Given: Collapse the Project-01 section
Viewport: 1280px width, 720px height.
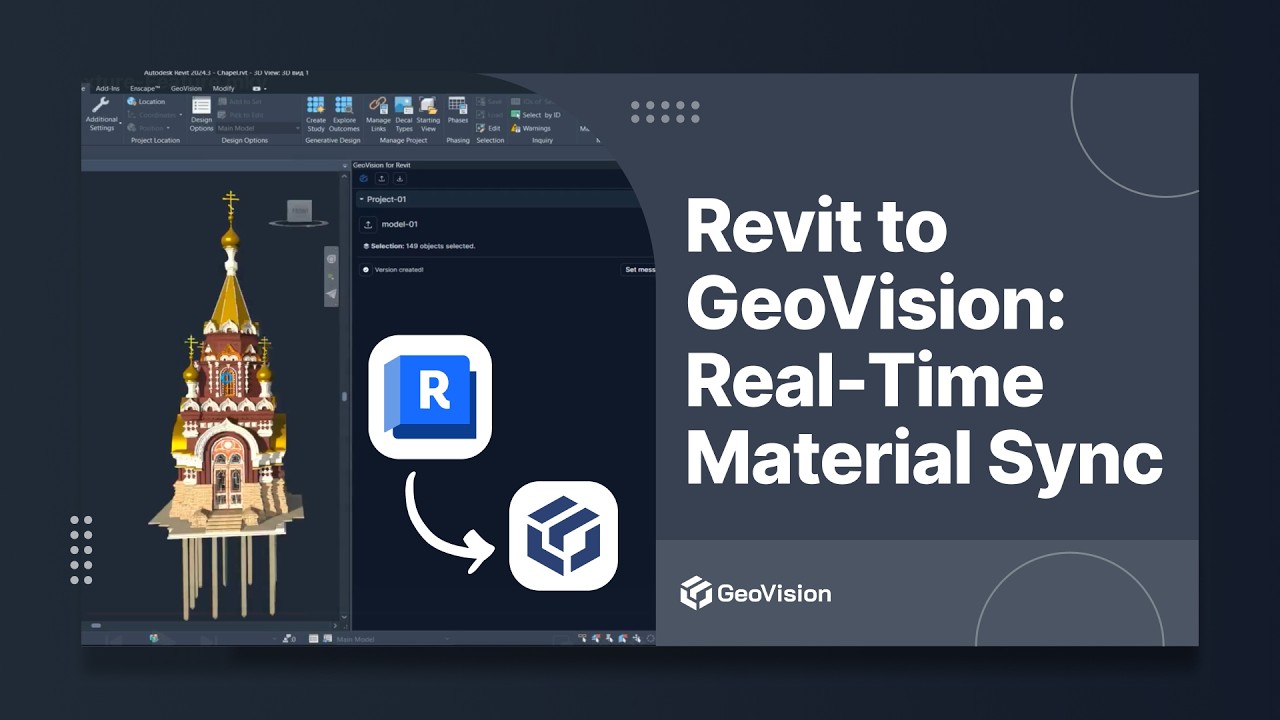Looking at the screenshot, I should click(x=362, y=200).
